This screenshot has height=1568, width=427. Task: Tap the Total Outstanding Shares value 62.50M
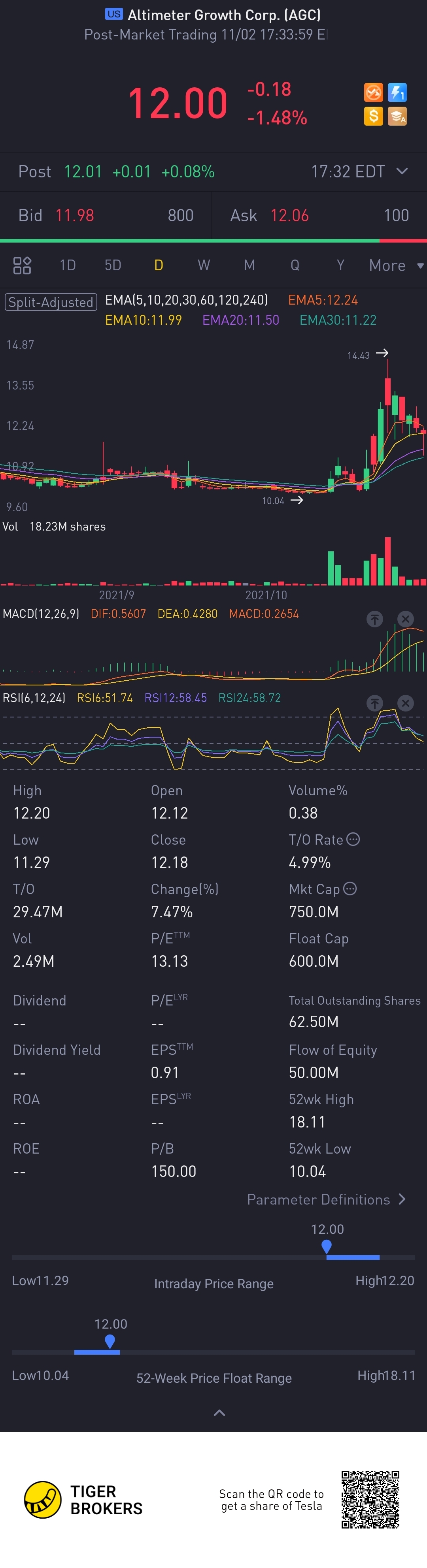tap(314, 1021)
